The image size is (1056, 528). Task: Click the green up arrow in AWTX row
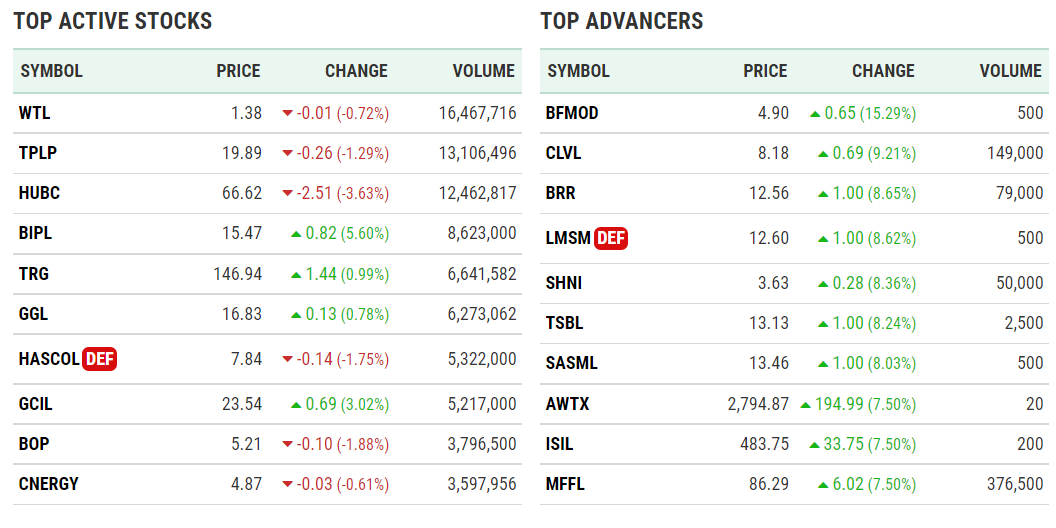[x=806, y=404]
